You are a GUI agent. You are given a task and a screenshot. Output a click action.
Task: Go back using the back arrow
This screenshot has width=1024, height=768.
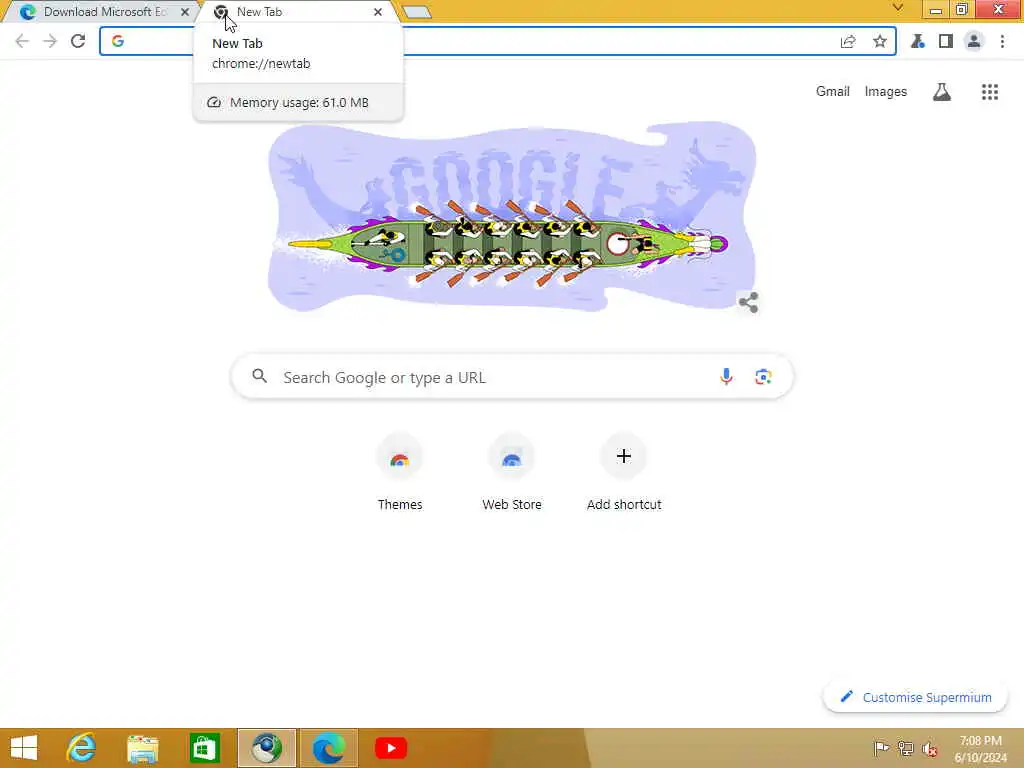point(22,41)
